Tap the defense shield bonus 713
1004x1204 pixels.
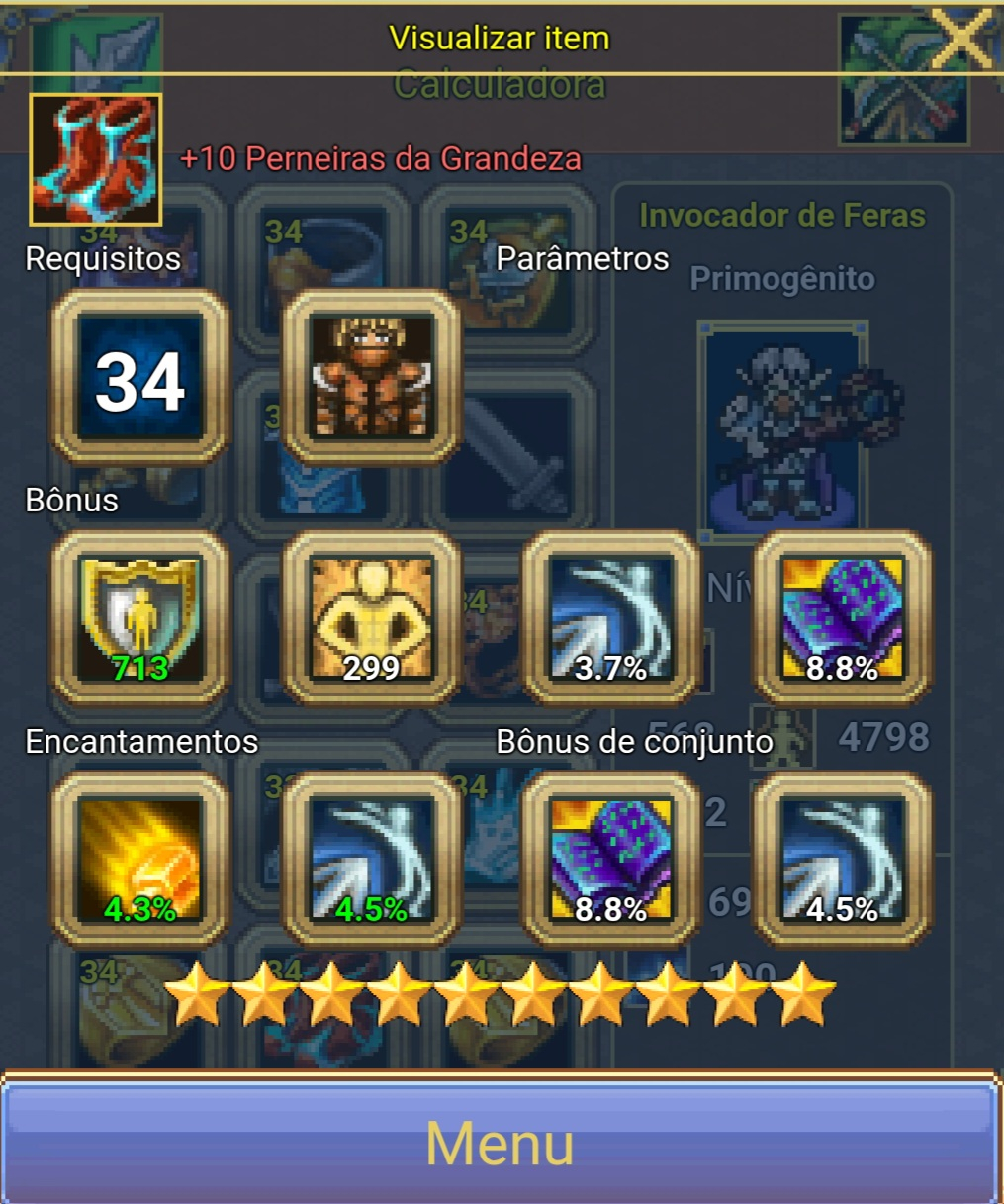(140, 619)
